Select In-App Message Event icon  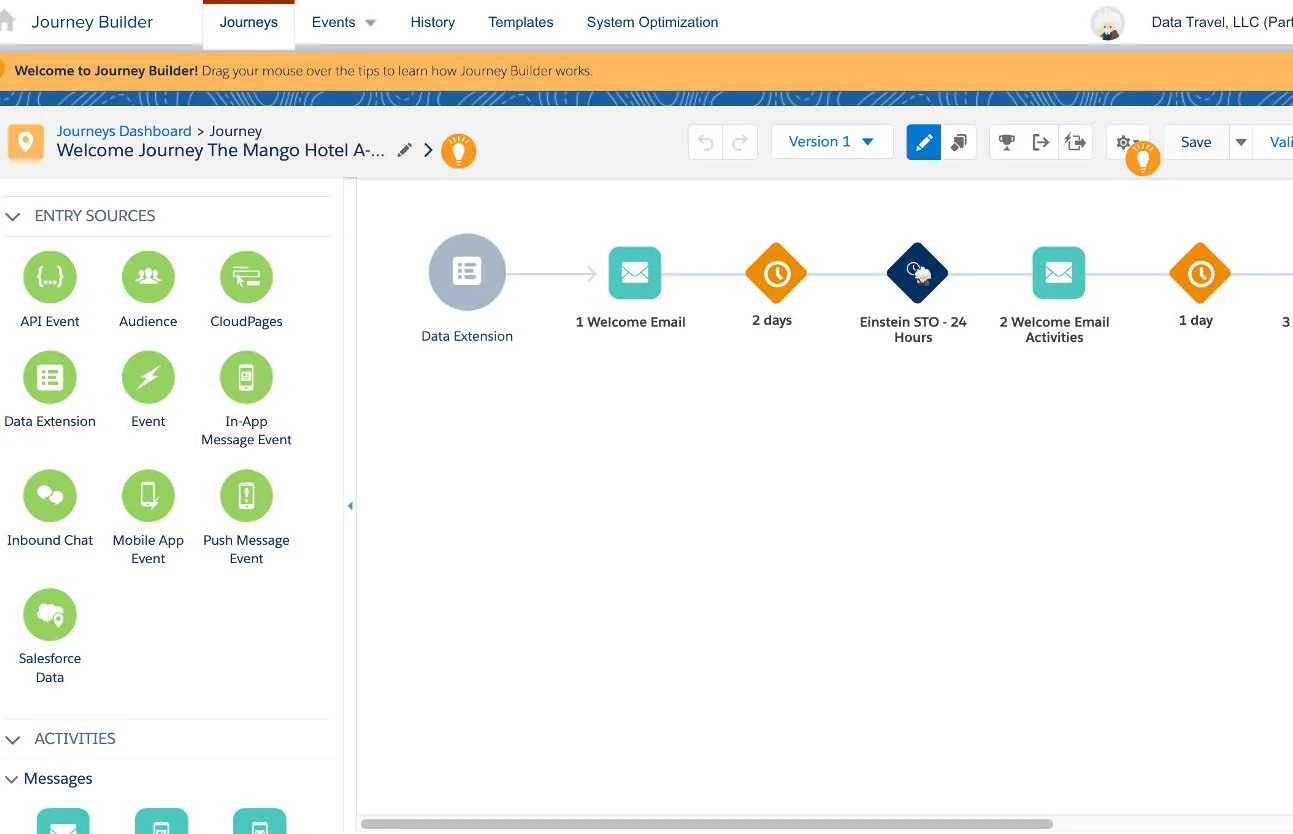pyautogui.click(x=246, y=377)
